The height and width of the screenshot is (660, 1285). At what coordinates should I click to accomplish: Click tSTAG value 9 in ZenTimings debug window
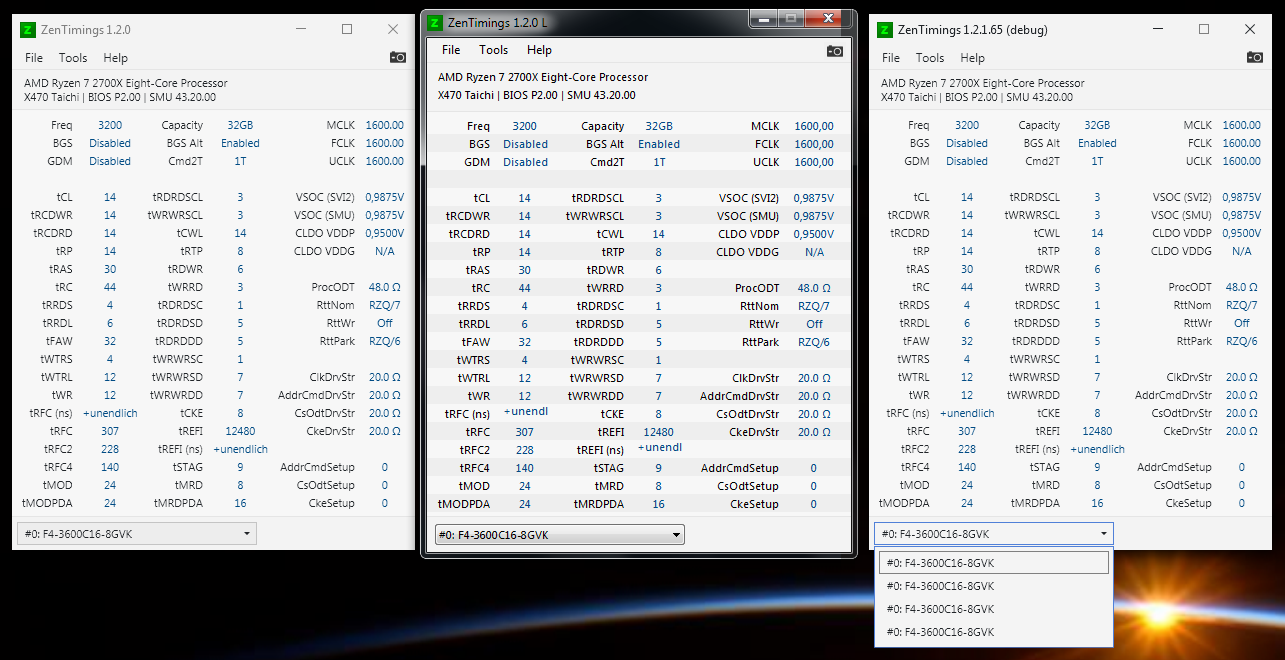[x=1097, y=467]
